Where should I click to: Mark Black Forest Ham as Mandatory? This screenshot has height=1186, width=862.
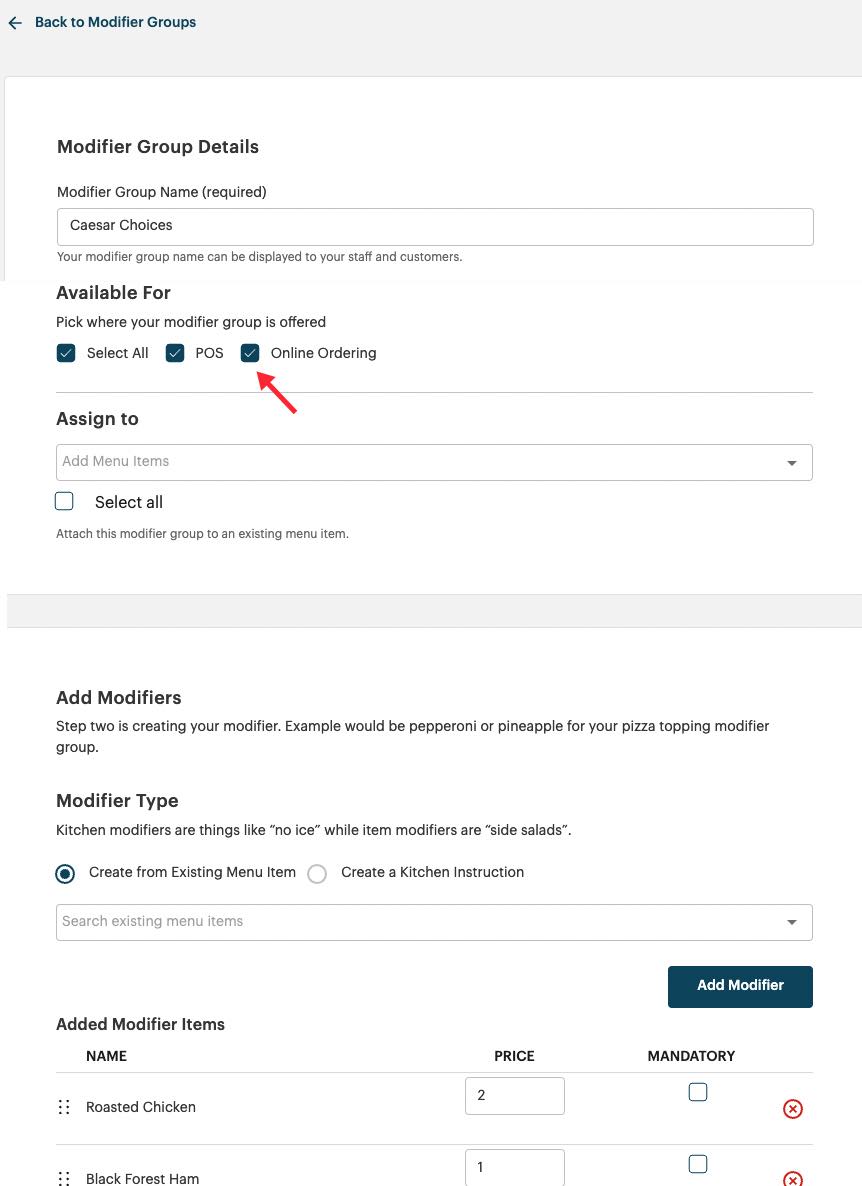[697, 1164]
